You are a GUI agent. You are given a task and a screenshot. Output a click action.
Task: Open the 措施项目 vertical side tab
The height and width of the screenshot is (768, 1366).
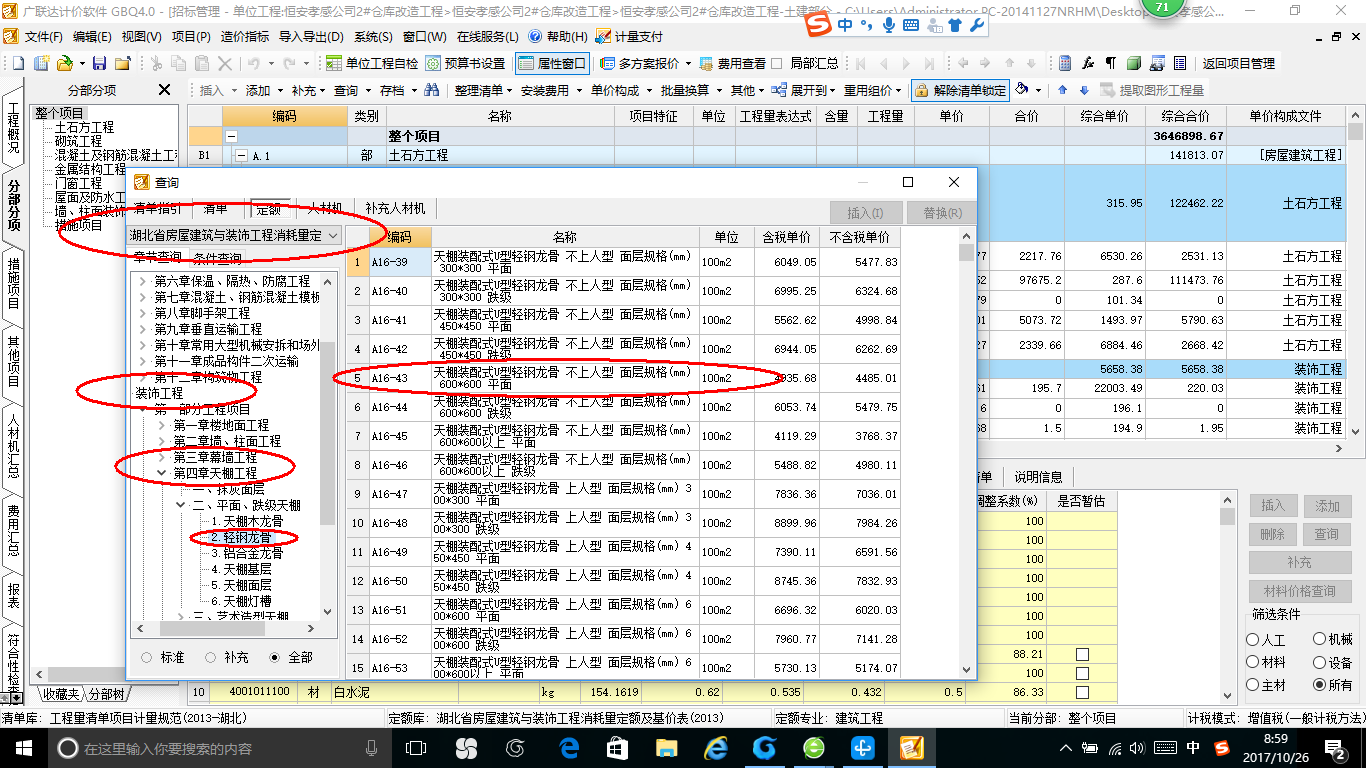[x=13, y=283]
